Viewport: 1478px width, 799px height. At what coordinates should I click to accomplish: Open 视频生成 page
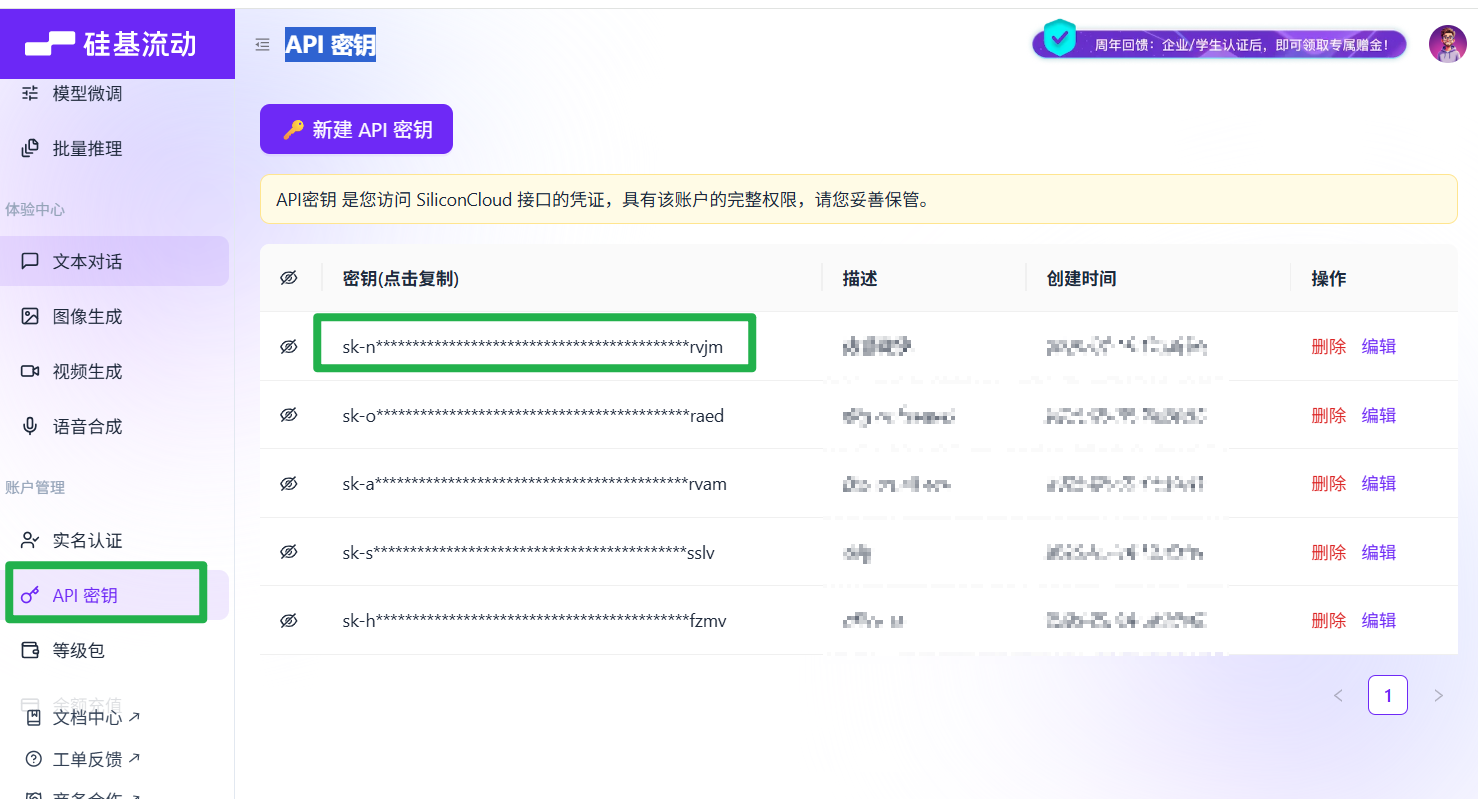[115, 371]
